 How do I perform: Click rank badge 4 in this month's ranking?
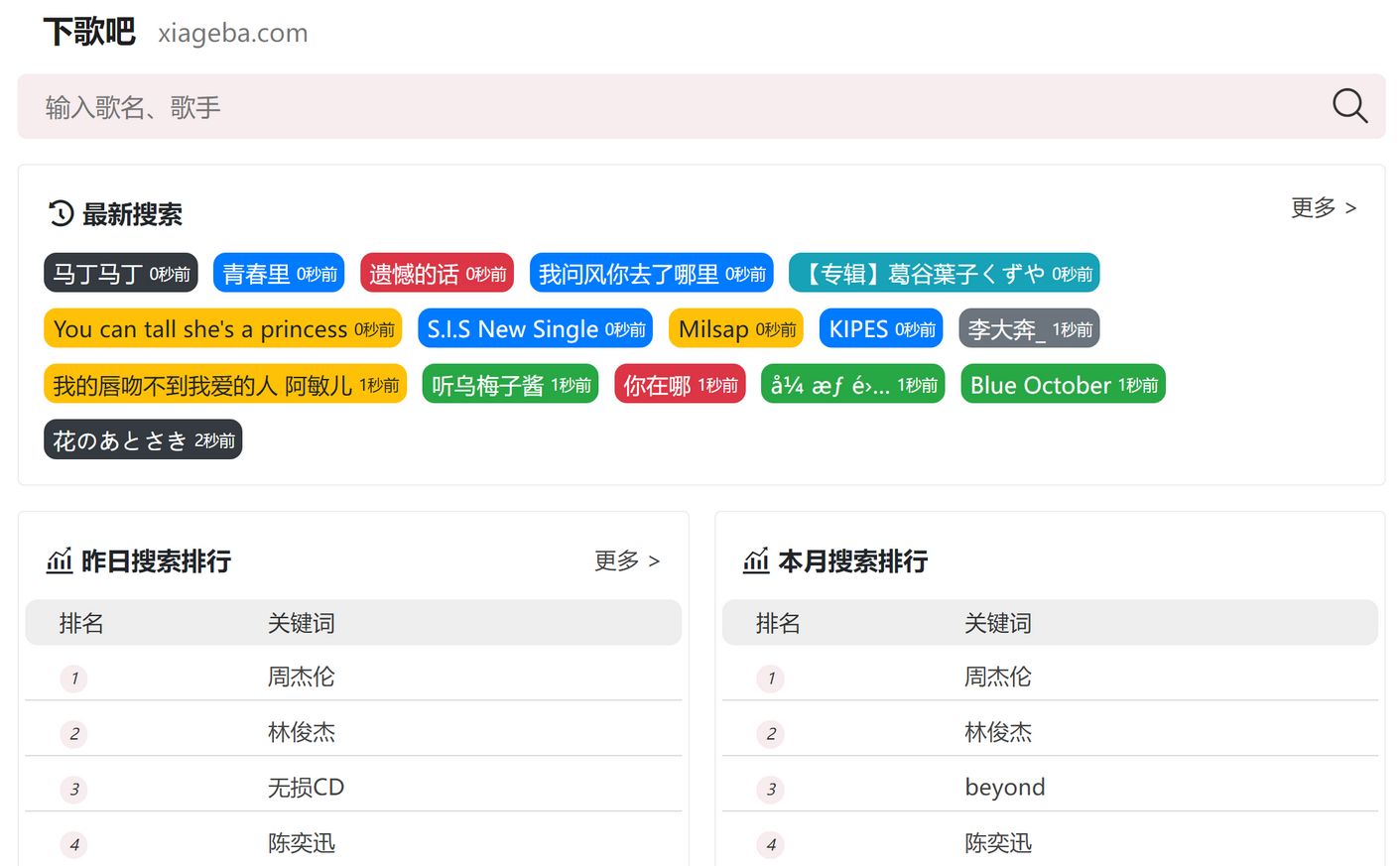point(771,845)
